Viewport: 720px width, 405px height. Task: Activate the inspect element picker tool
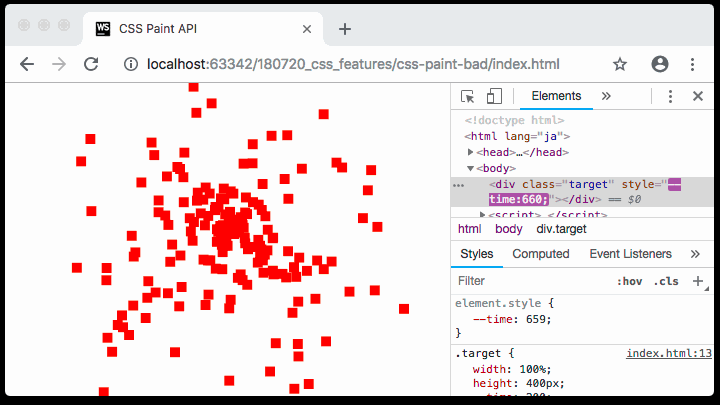(467, 96)
